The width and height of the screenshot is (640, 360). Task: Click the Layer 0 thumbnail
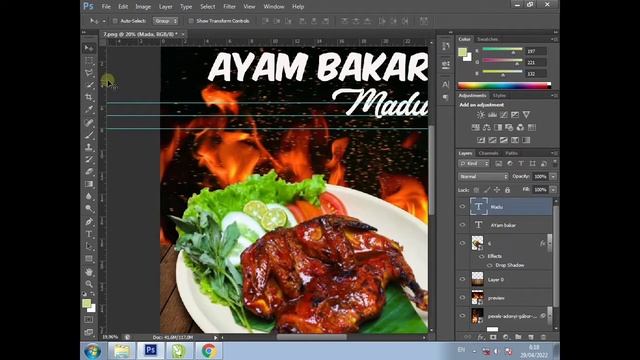click(x=477, y=280)
